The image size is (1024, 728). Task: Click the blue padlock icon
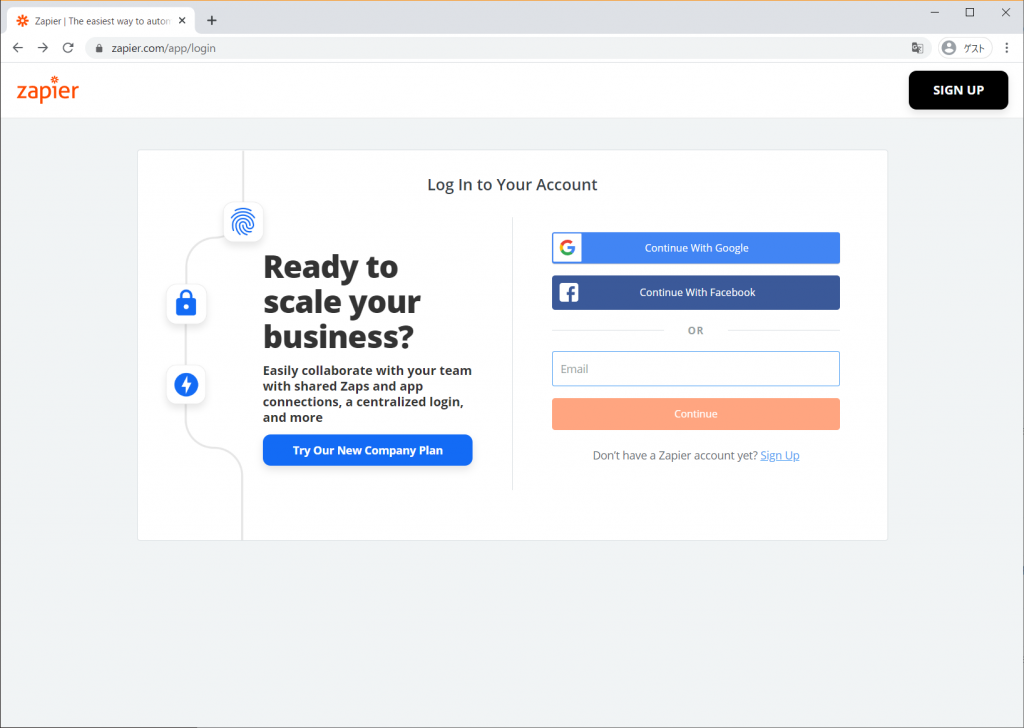186,304
